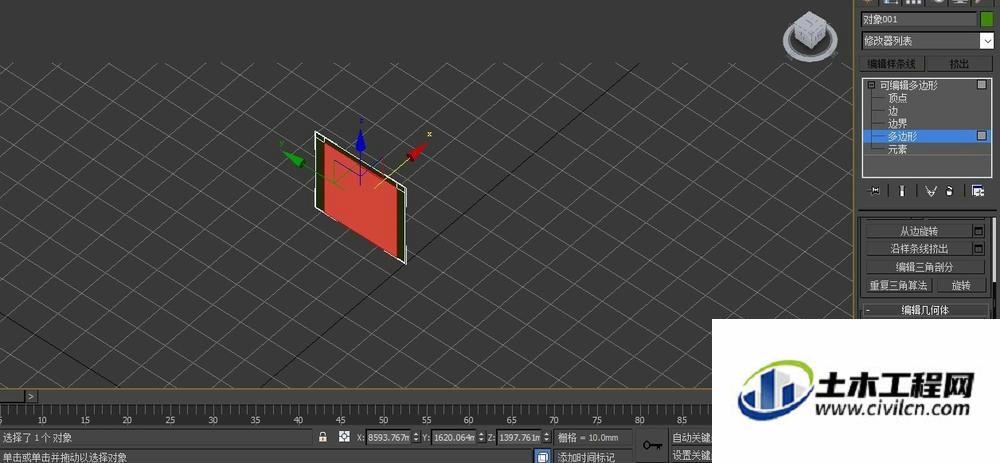Click Make Unique icon under stack
The width and height of the screenshot is (1000, 463).
point(930,191)
